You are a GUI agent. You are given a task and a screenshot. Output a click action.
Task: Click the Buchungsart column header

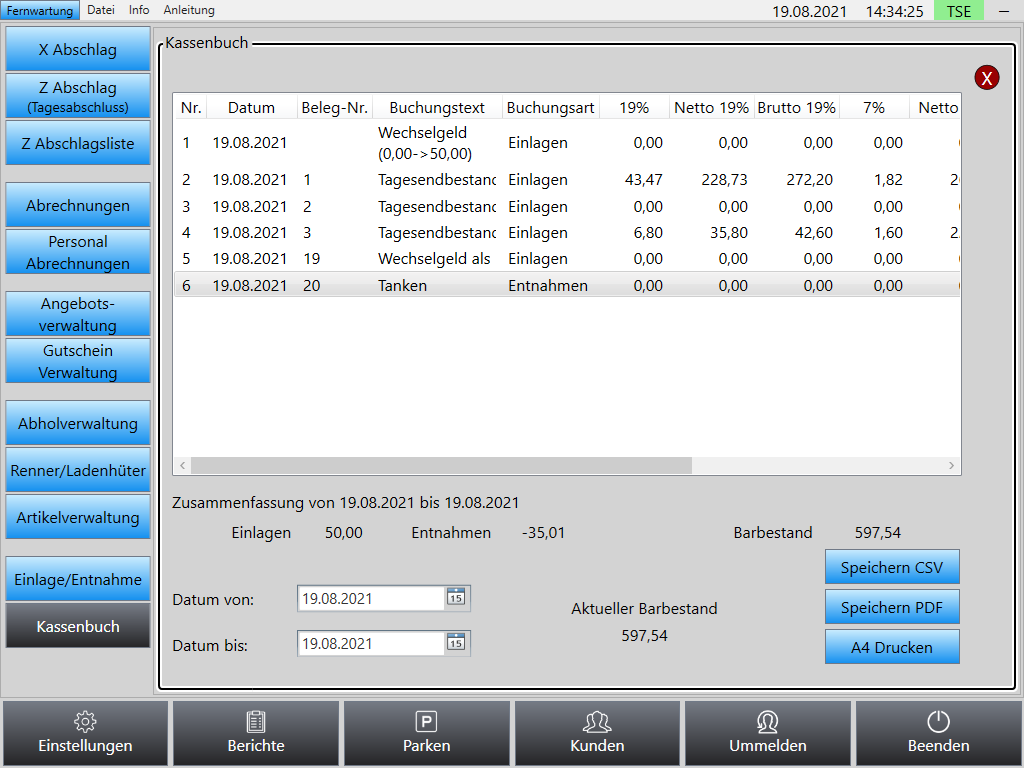click(x=550, y=108)
